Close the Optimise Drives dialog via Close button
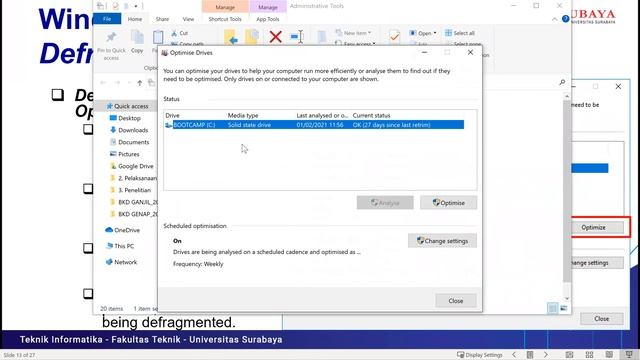This screenshot has height=360, width=640. (x=456, y=301)
